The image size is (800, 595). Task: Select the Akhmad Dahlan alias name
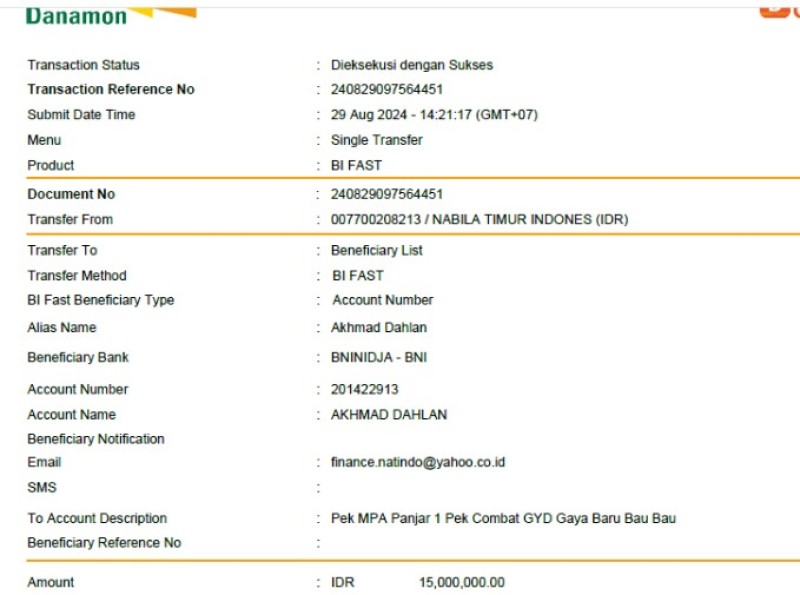[379, 327]
